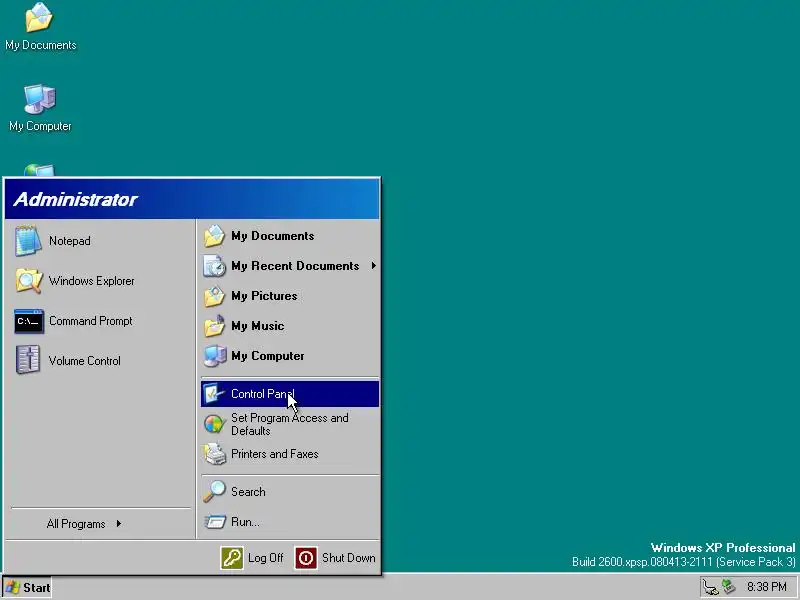Click the My Computer desktop icon label
This screenshot has height=600, width=800.
pyautogui.click(x=40, y=126)
